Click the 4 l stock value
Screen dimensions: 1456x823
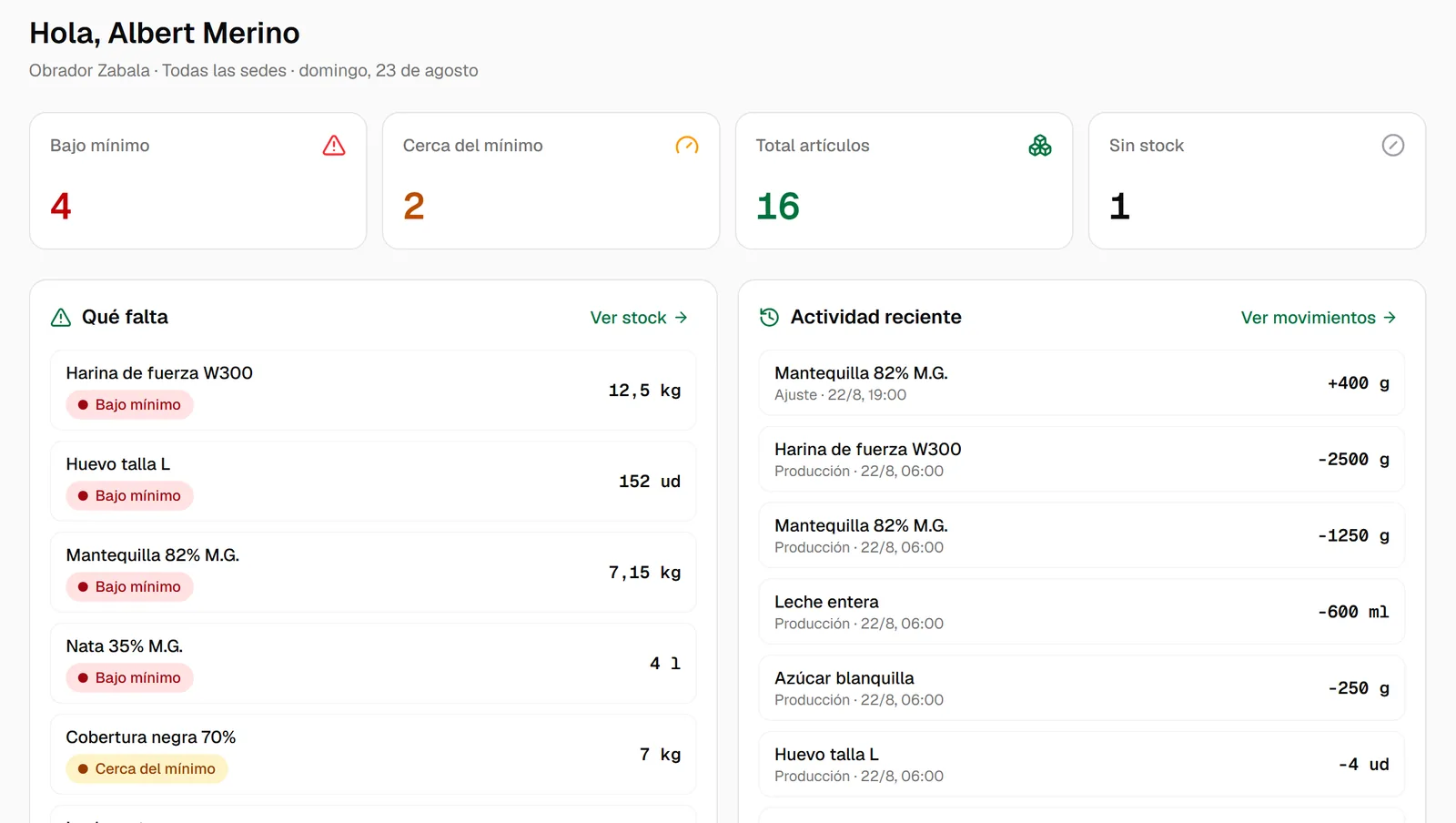tap(665, 664)
